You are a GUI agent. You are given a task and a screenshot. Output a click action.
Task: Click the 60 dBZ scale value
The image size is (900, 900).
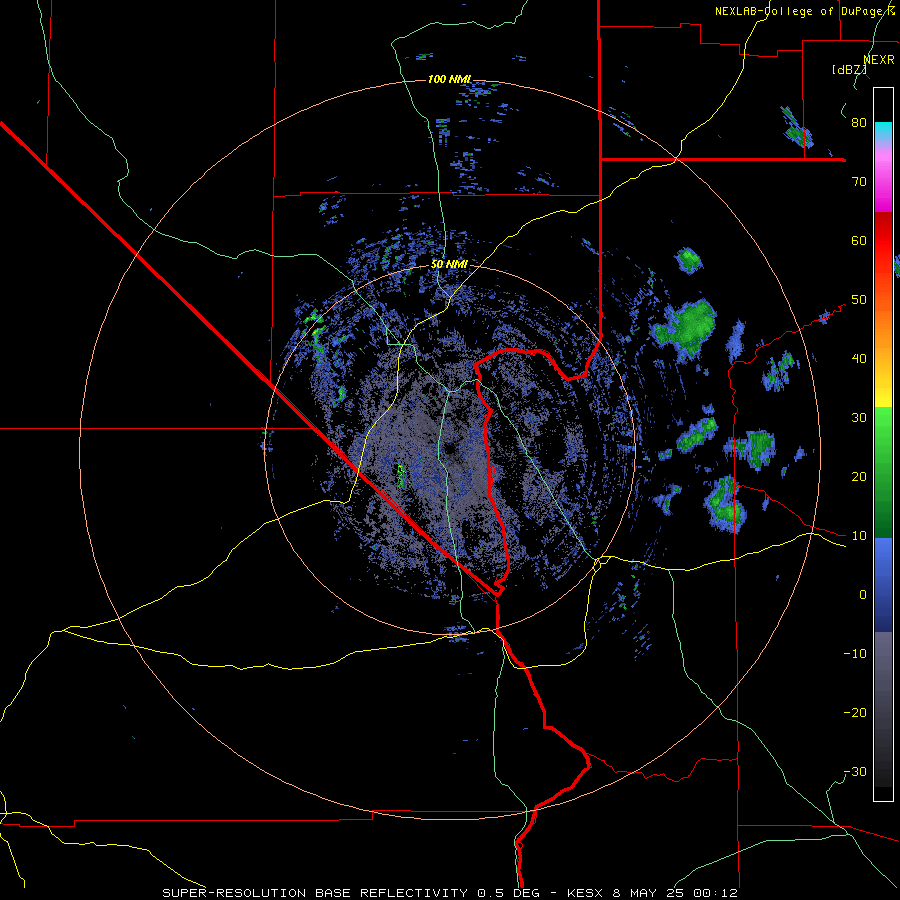pos(859,241)
